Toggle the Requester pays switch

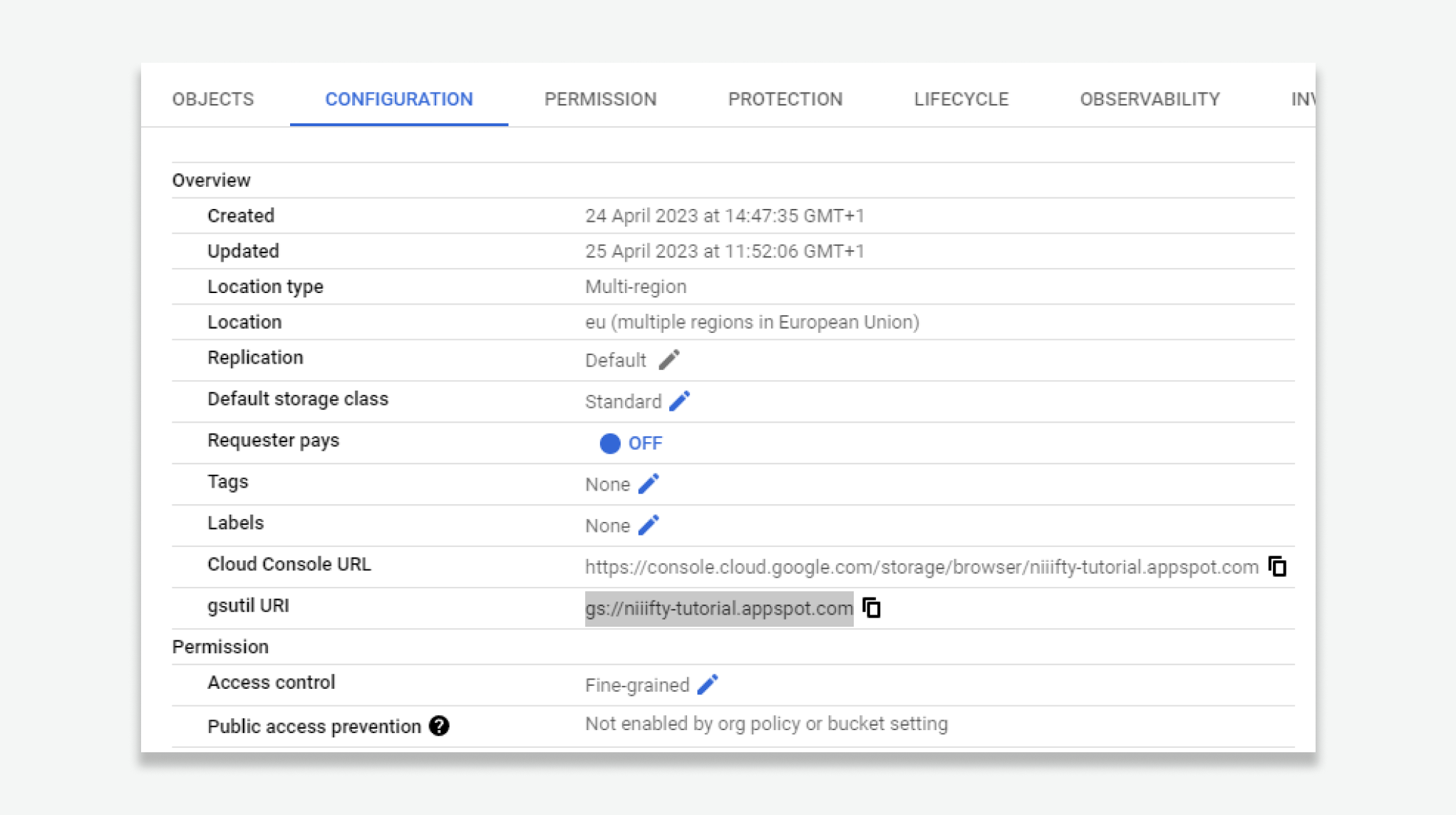tap(610, 443)
